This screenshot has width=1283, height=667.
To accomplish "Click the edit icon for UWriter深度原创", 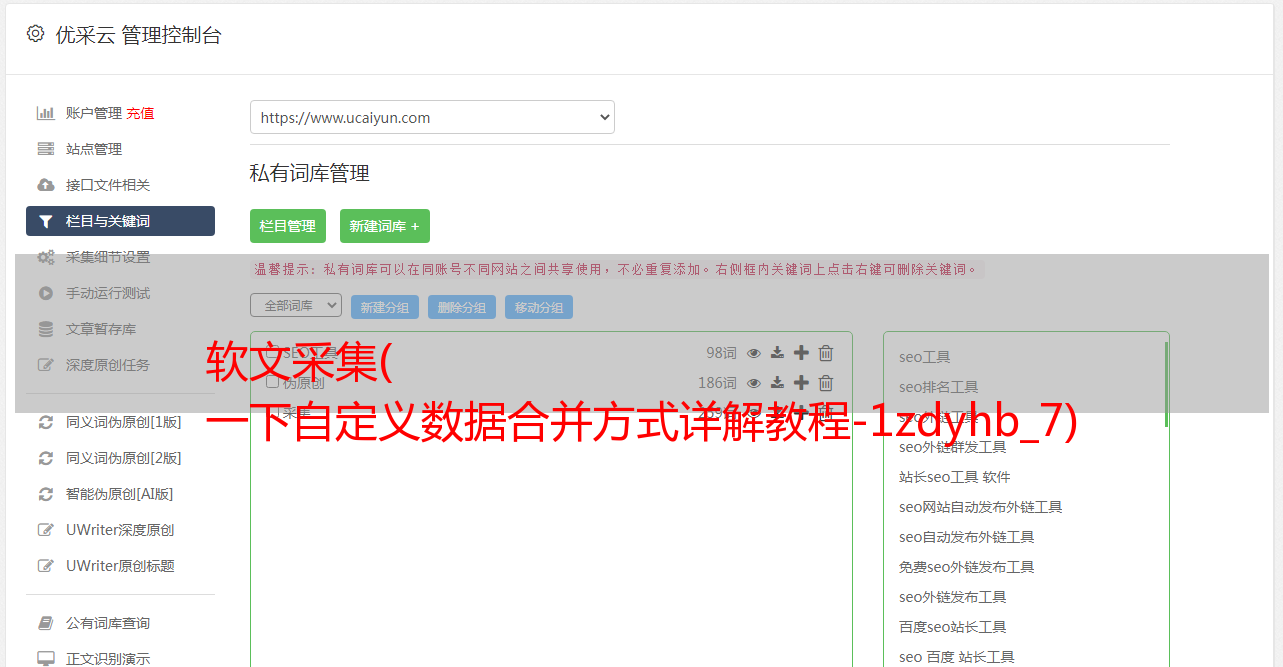I will pyautogui.click(x=45, y=530).
